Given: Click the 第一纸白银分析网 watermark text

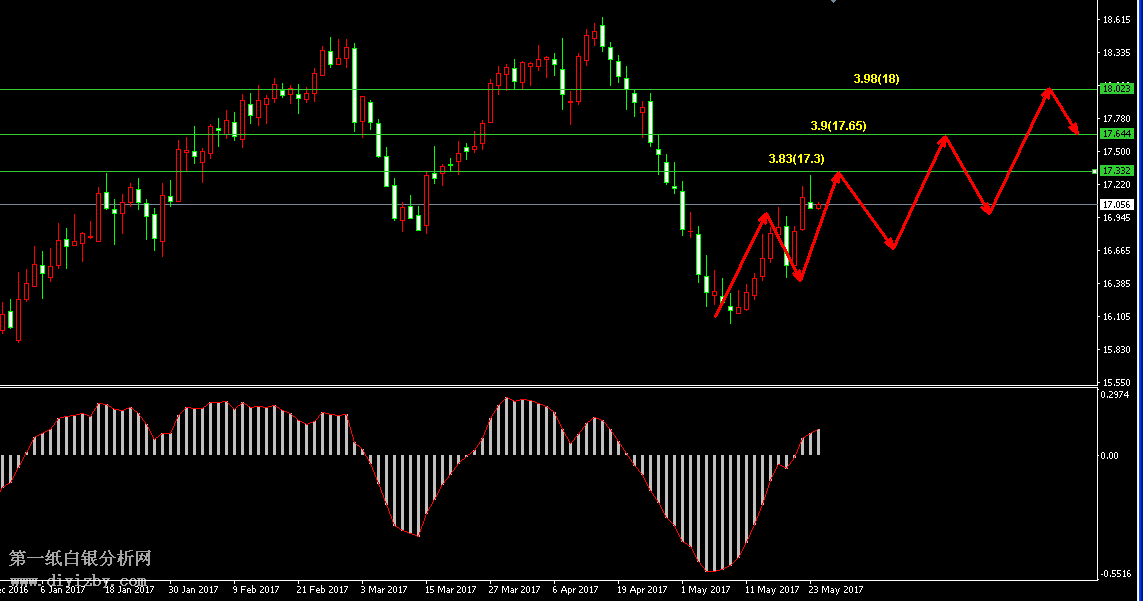Looking at the screenshot, I should [80, 558].
